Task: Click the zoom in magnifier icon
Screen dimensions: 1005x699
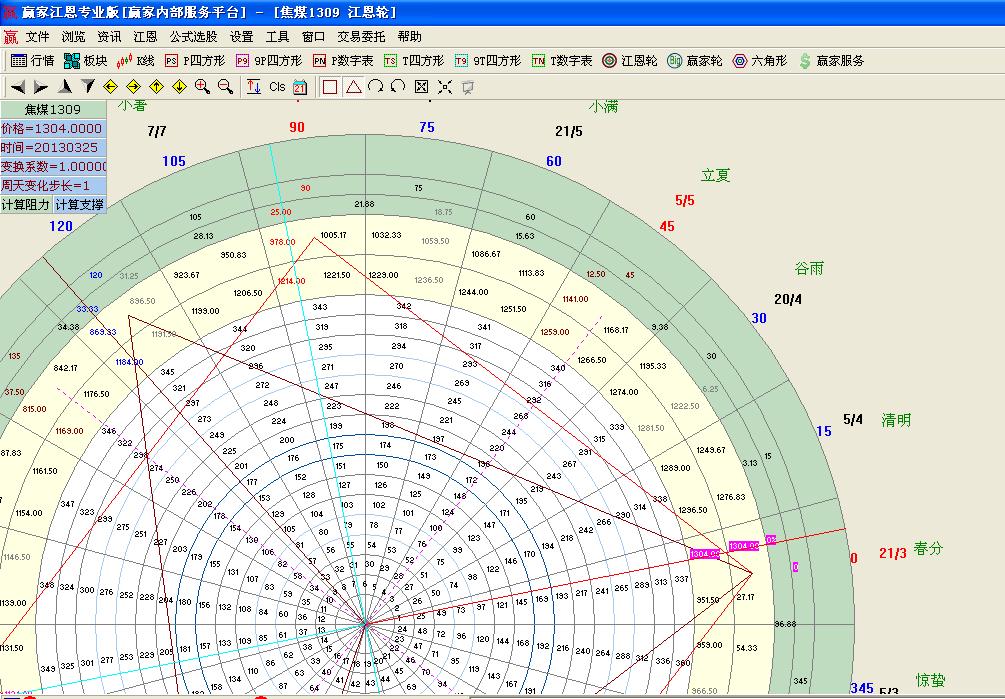Action: click(x=203, y=87)
